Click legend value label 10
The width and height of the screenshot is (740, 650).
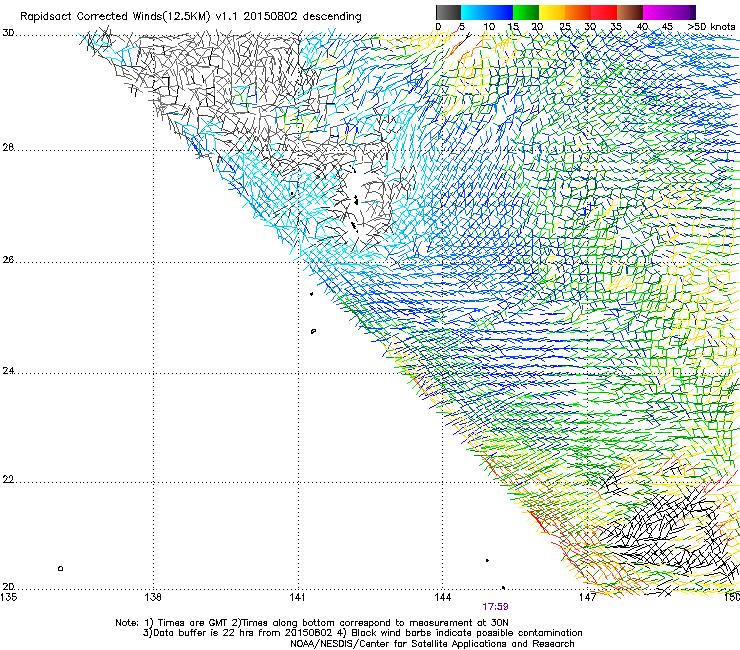click(x=489, y=27)
